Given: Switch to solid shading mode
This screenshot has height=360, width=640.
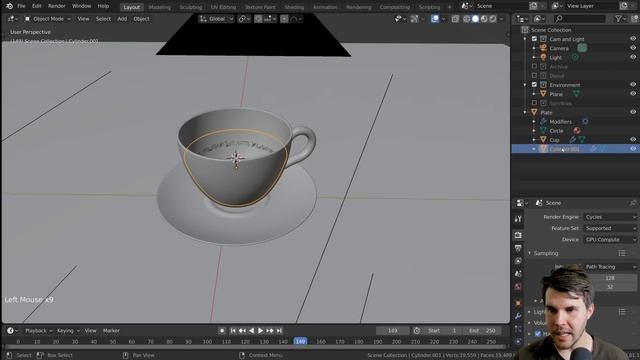Looking at the screenshot, I should pyautogui.click(x=475, y=19).
